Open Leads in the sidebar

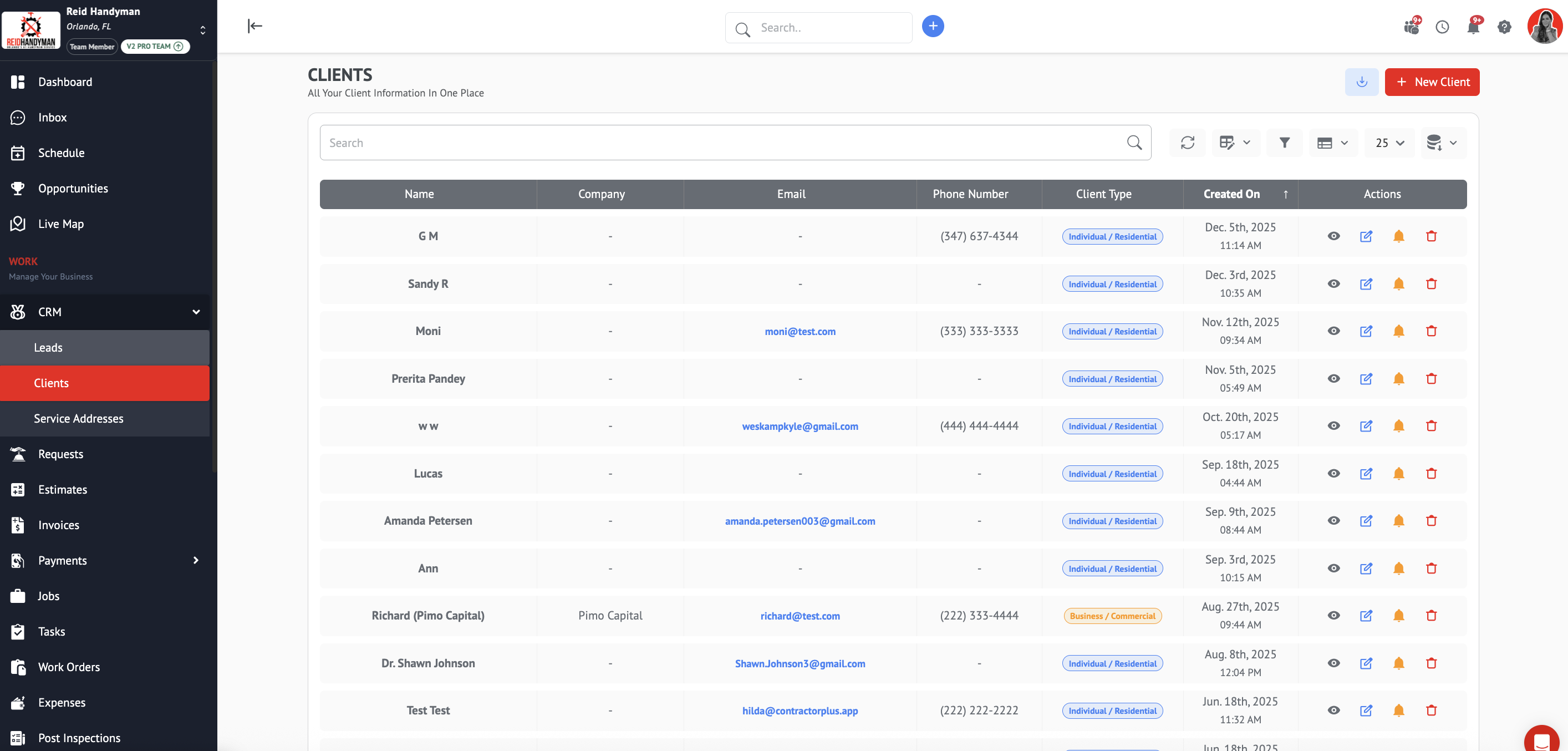(48, 348)
